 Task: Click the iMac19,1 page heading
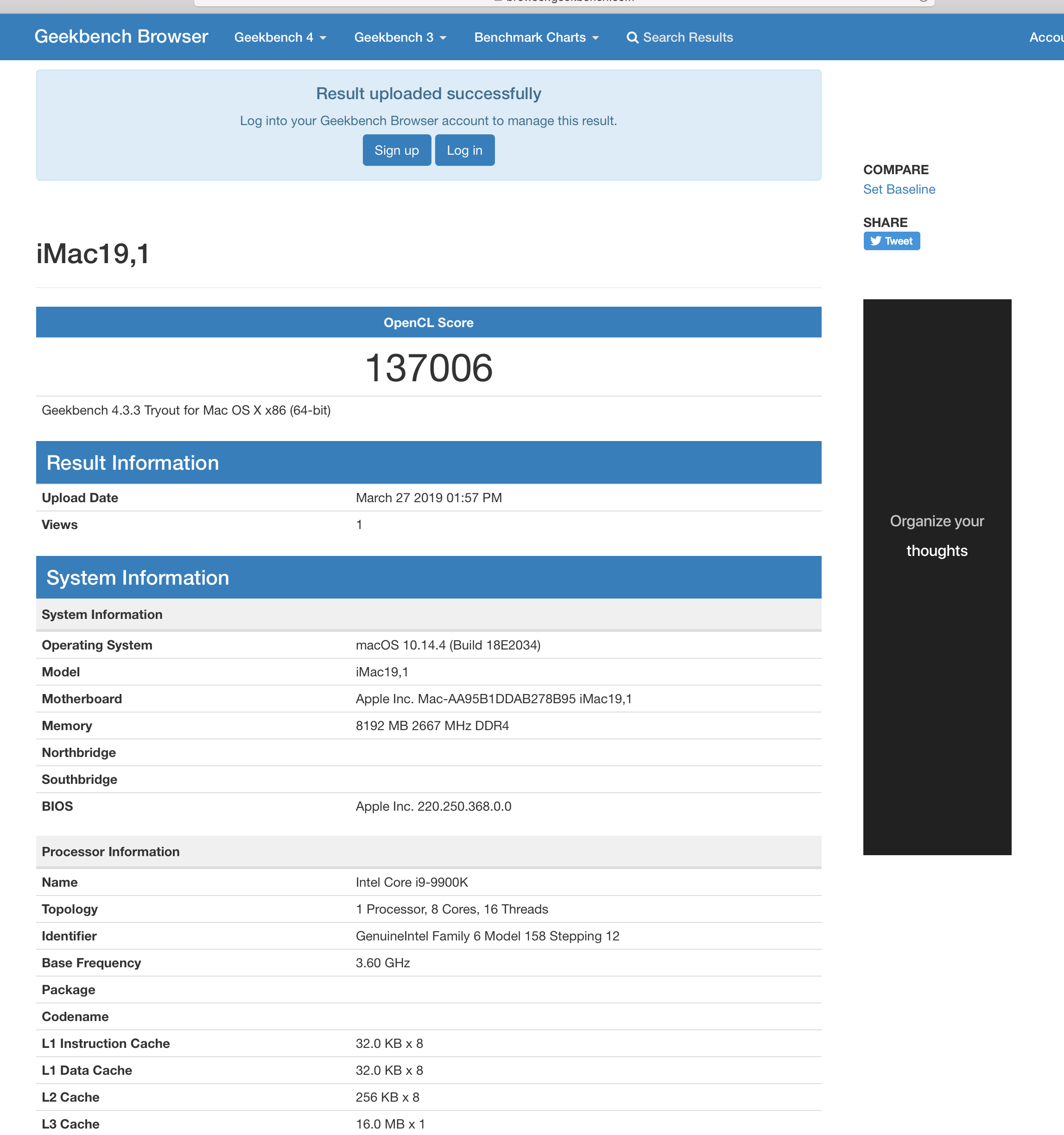(x=93, y=254)
